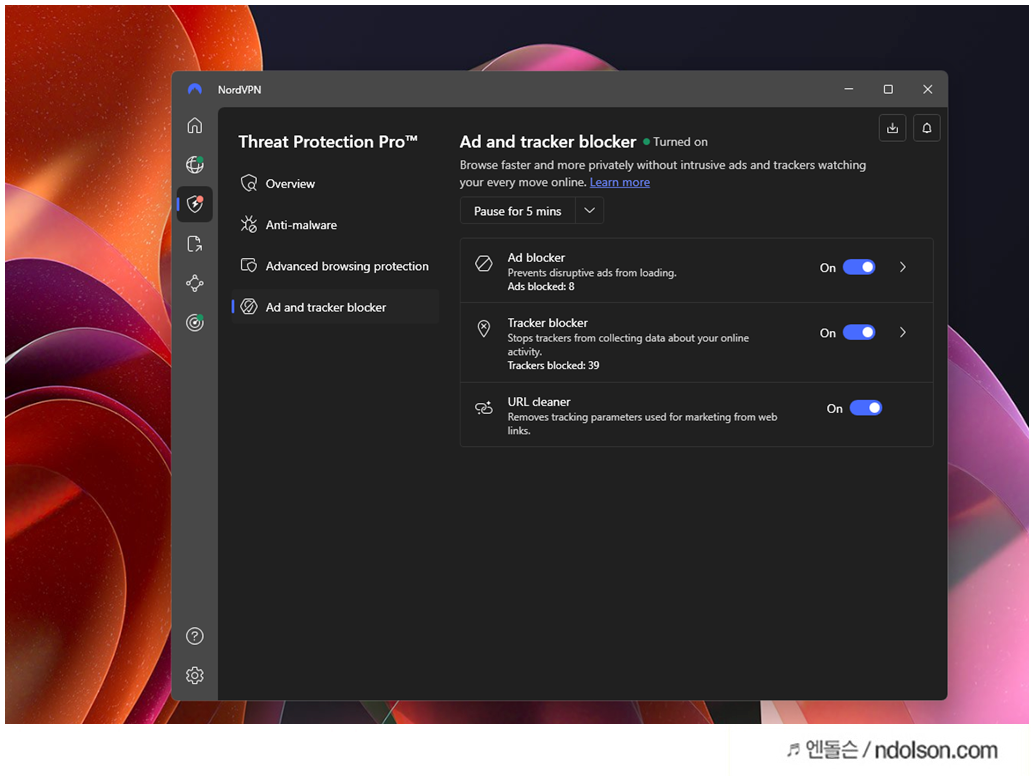
Task: Toggle the Ad blocker switch off
Action: (859, 267)
